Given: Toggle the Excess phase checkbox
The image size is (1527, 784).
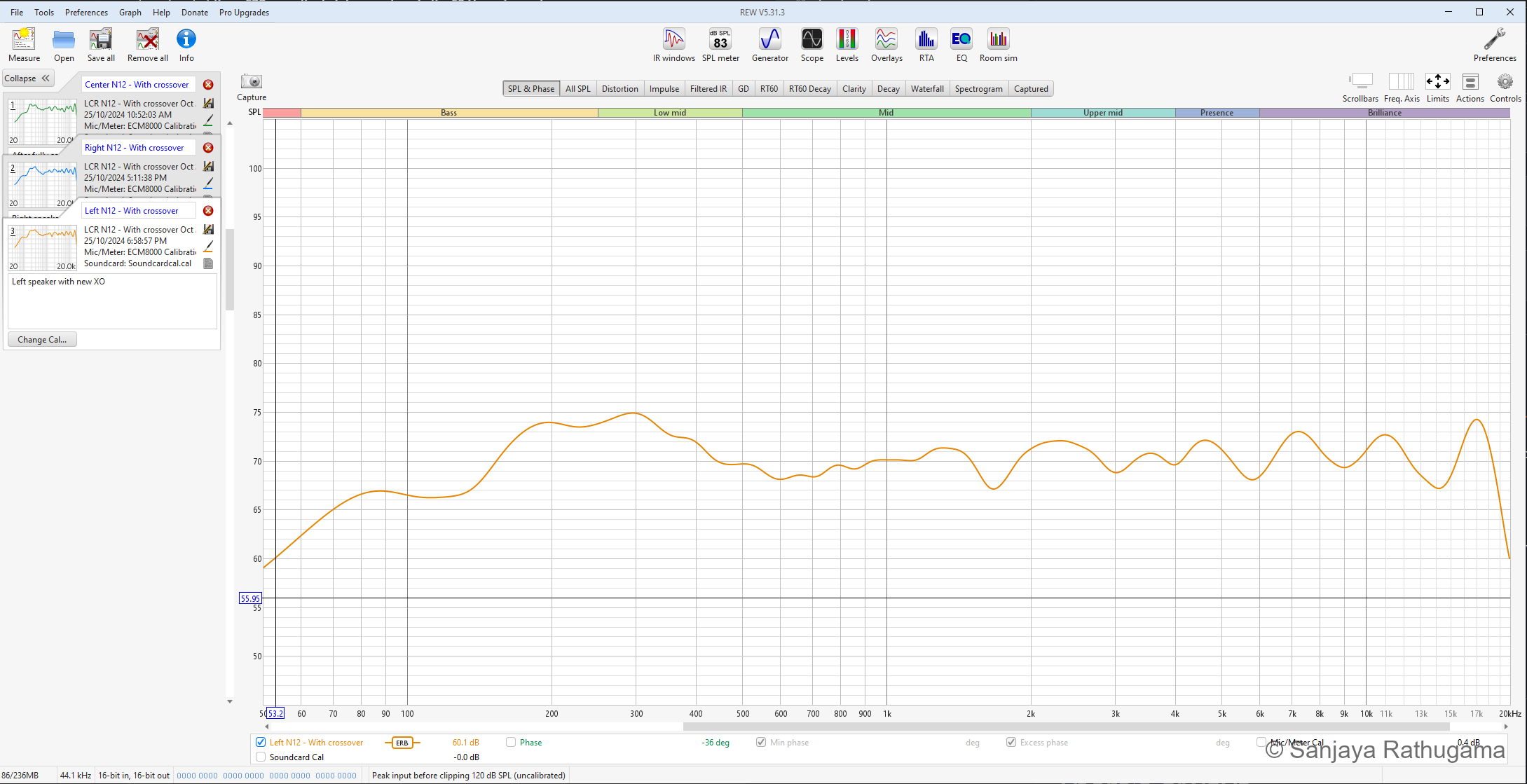Looking at the screenshot, I should tap(1011, 742).
